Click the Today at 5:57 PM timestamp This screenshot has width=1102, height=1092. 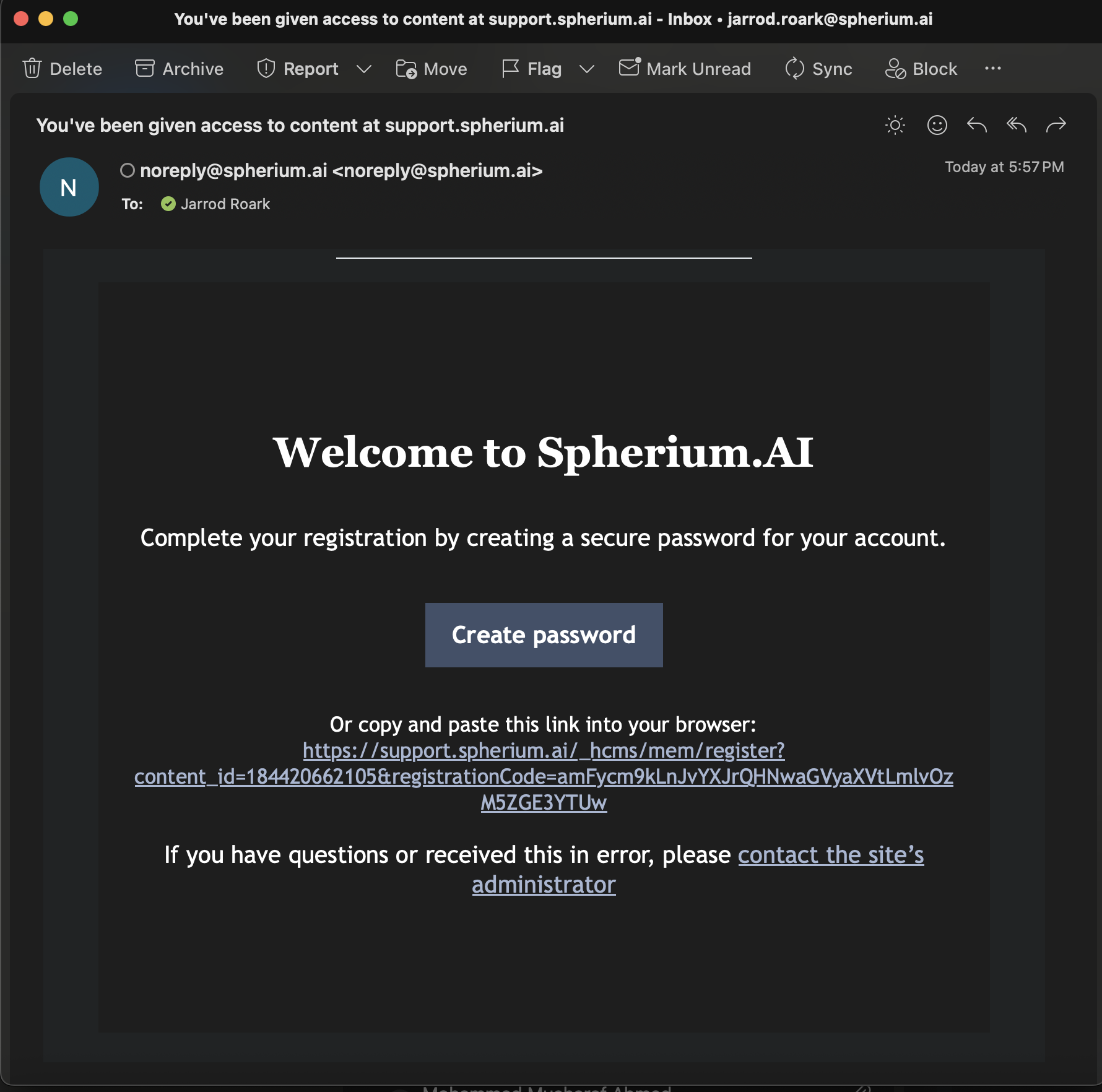click(1004, 167)
